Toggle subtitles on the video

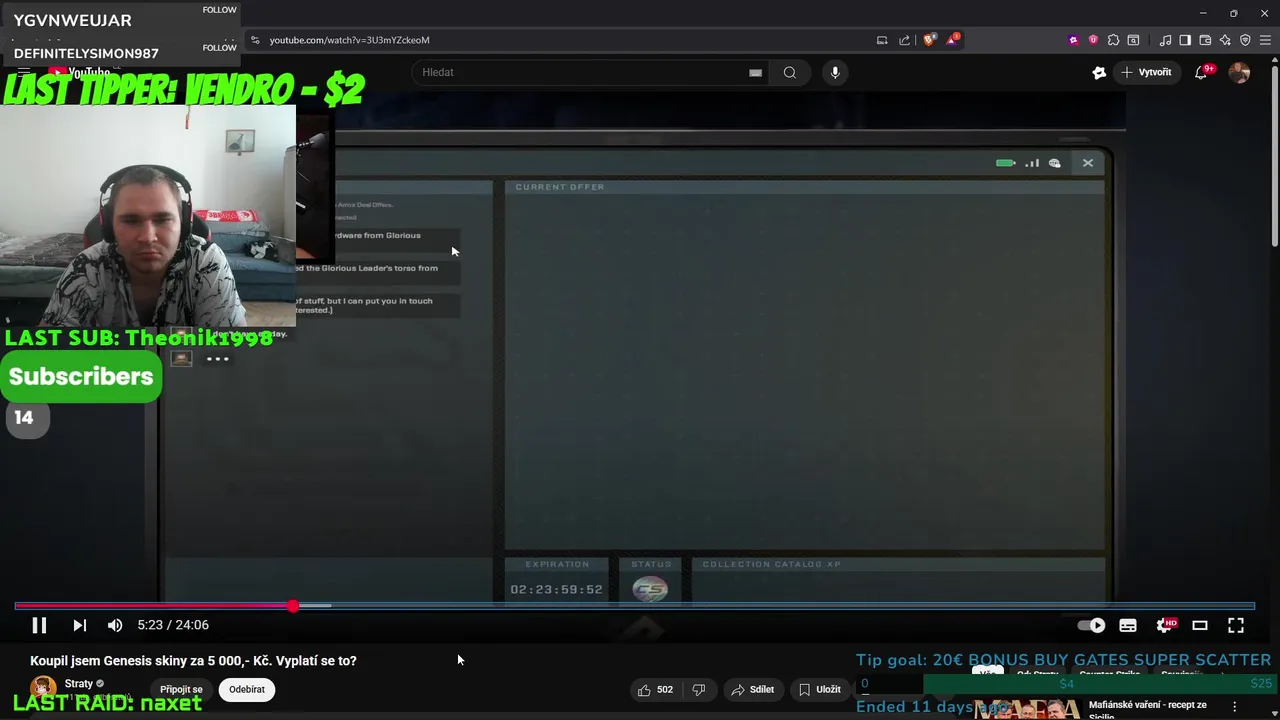[x=1128, y=625]
